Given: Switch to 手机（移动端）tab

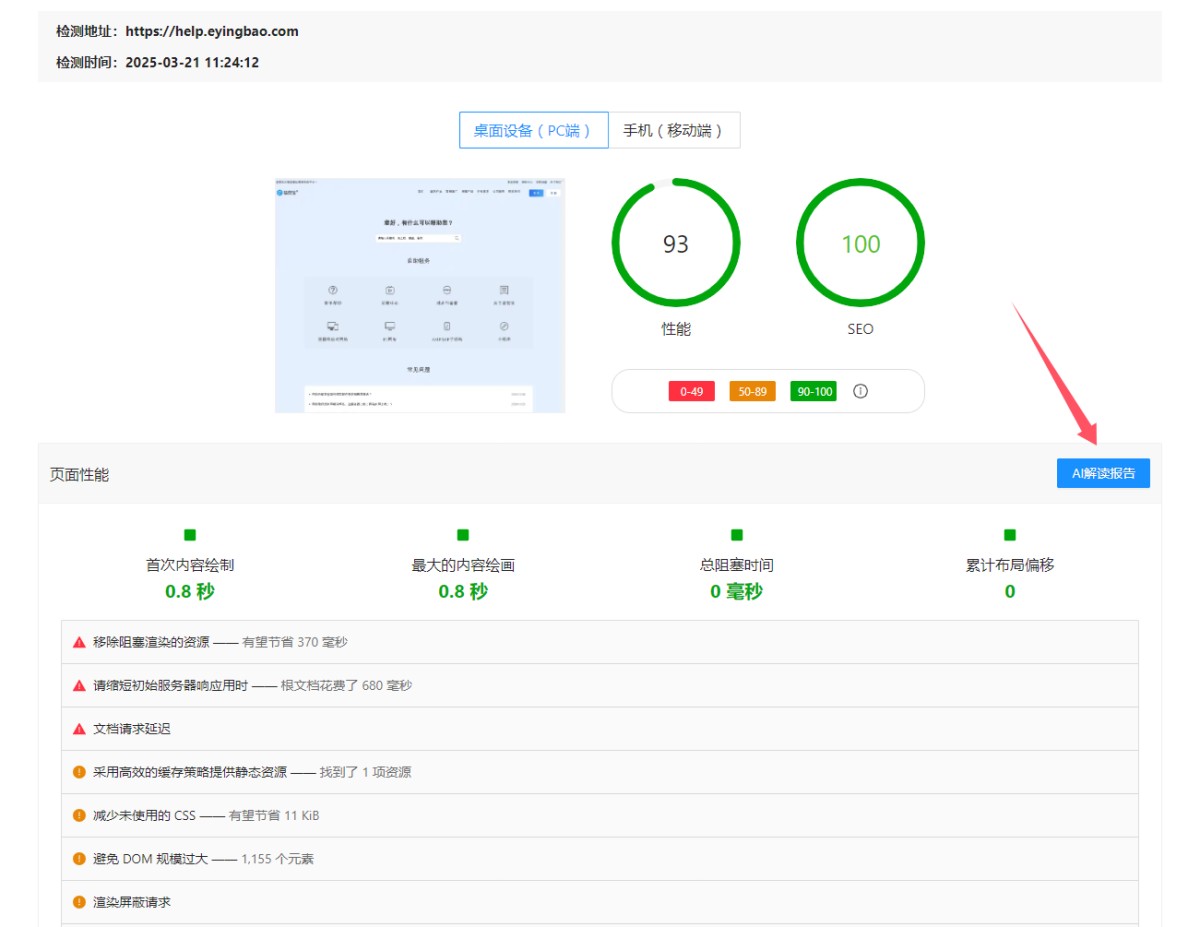Looking at the screenshot, I should (674, 130).
